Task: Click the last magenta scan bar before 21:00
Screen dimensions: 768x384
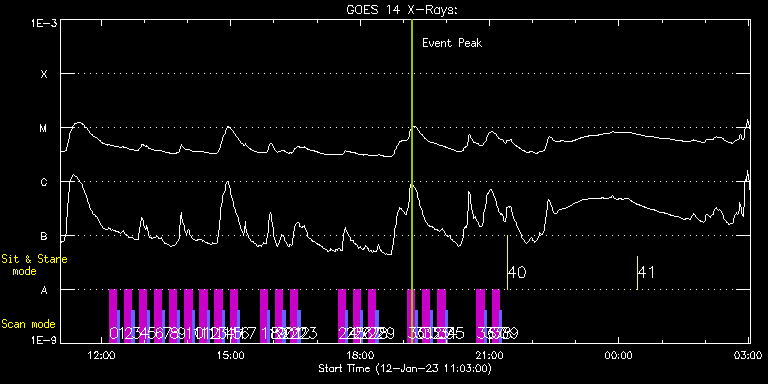Action: (x=480, y=316)
